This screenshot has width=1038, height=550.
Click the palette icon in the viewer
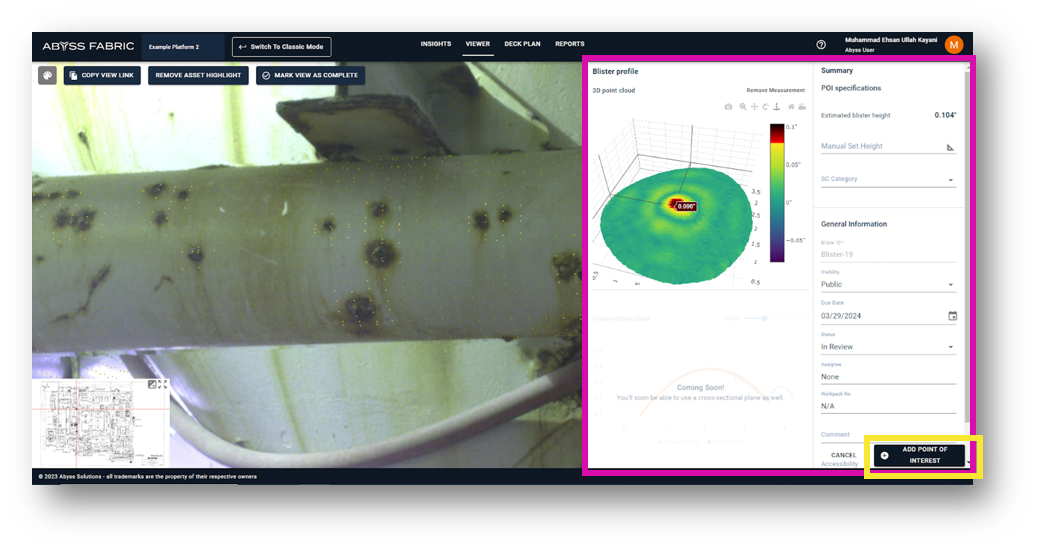[47, 75]
